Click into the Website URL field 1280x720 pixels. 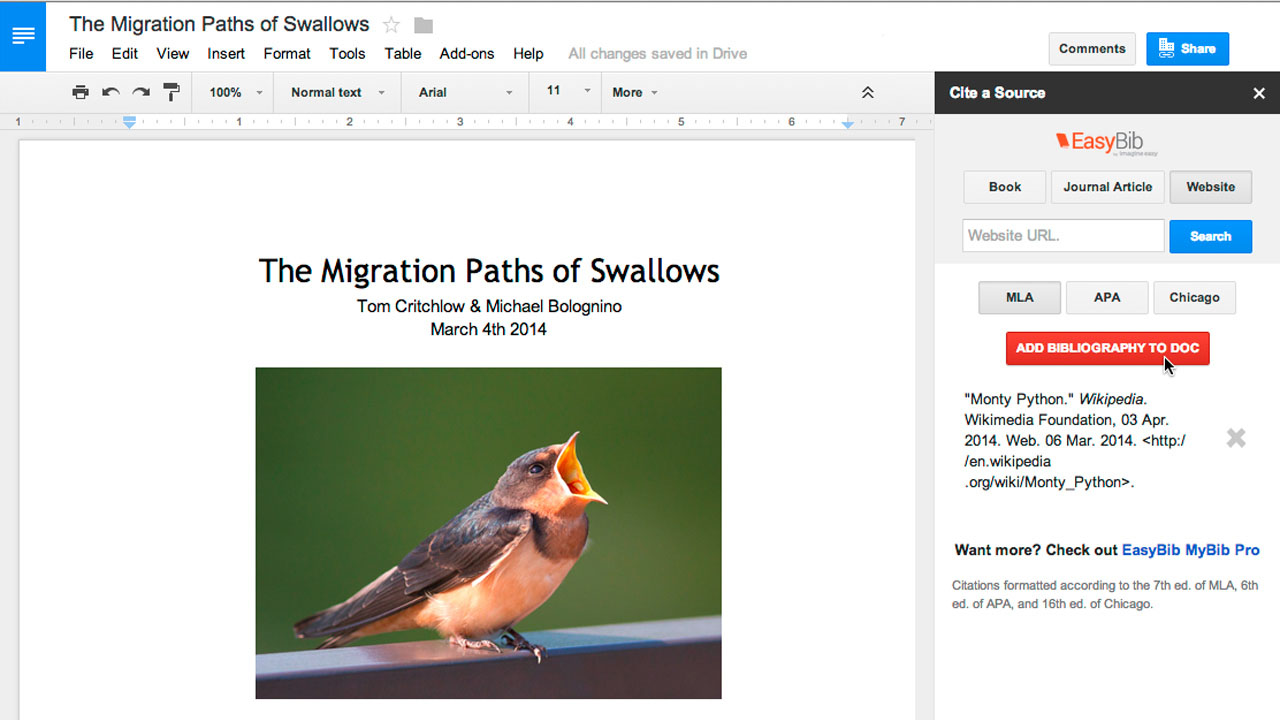(1062, 236)
